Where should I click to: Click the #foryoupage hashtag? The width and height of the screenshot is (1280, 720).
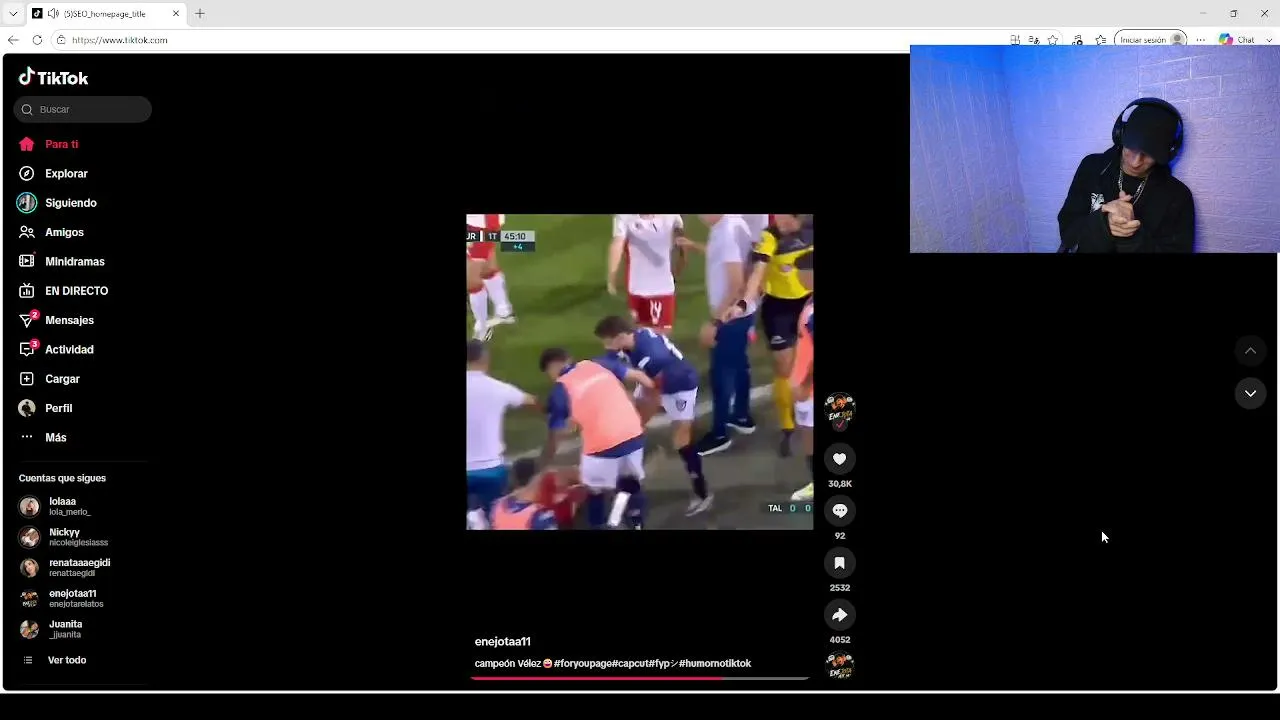[x=582, y=663]
